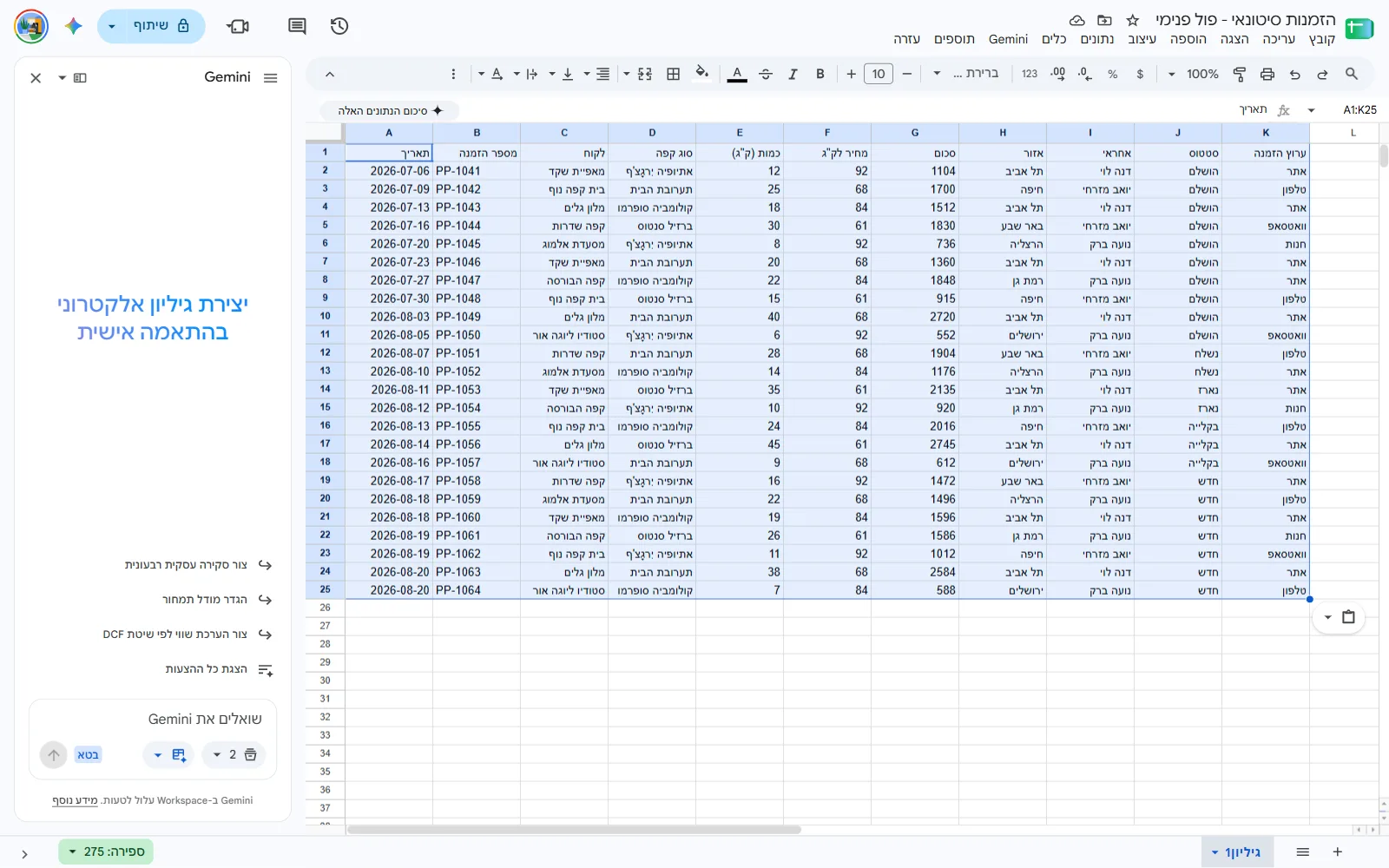Increase font size with the plus button
Viewport: 1389px width, 868px height.
(851, 74)
